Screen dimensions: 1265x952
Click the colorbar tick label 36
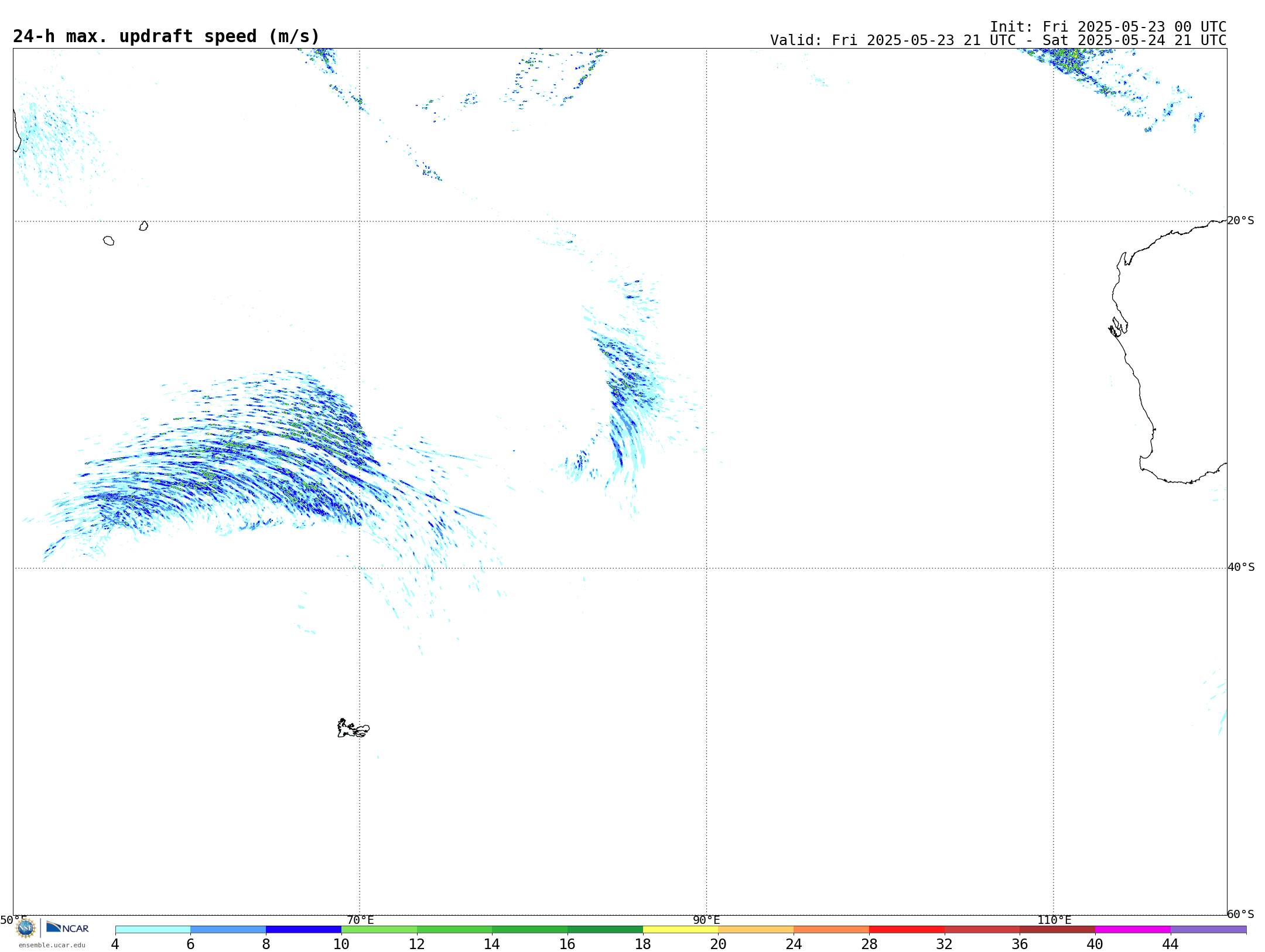pos(1020,944)
